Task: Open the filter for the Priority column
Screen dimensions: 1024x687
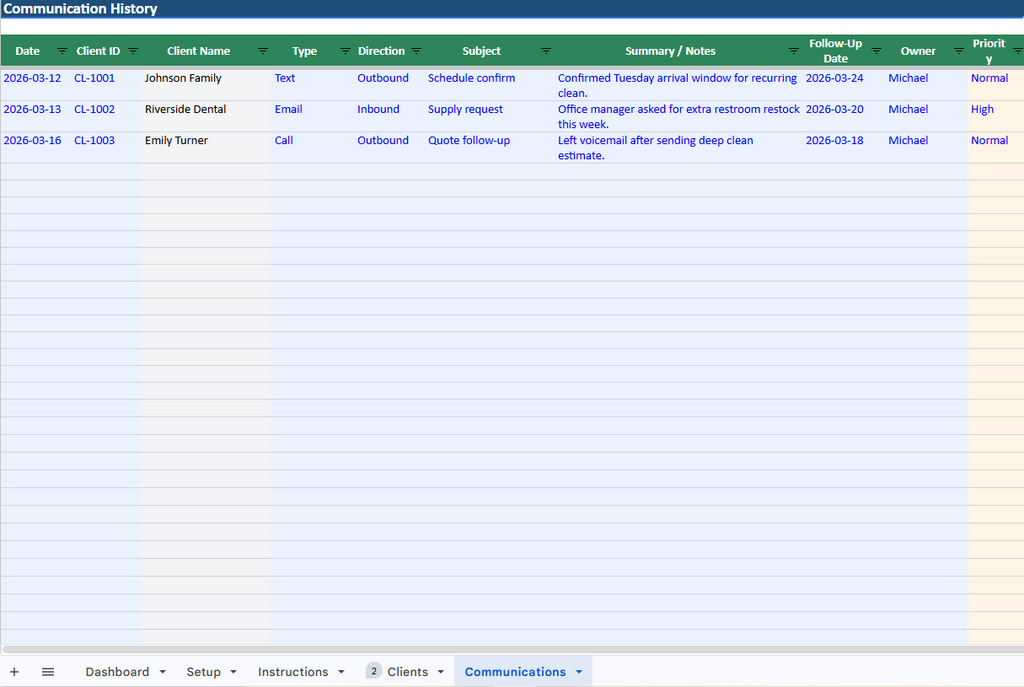Action: pyautogui.click(x=1016, y=50)
